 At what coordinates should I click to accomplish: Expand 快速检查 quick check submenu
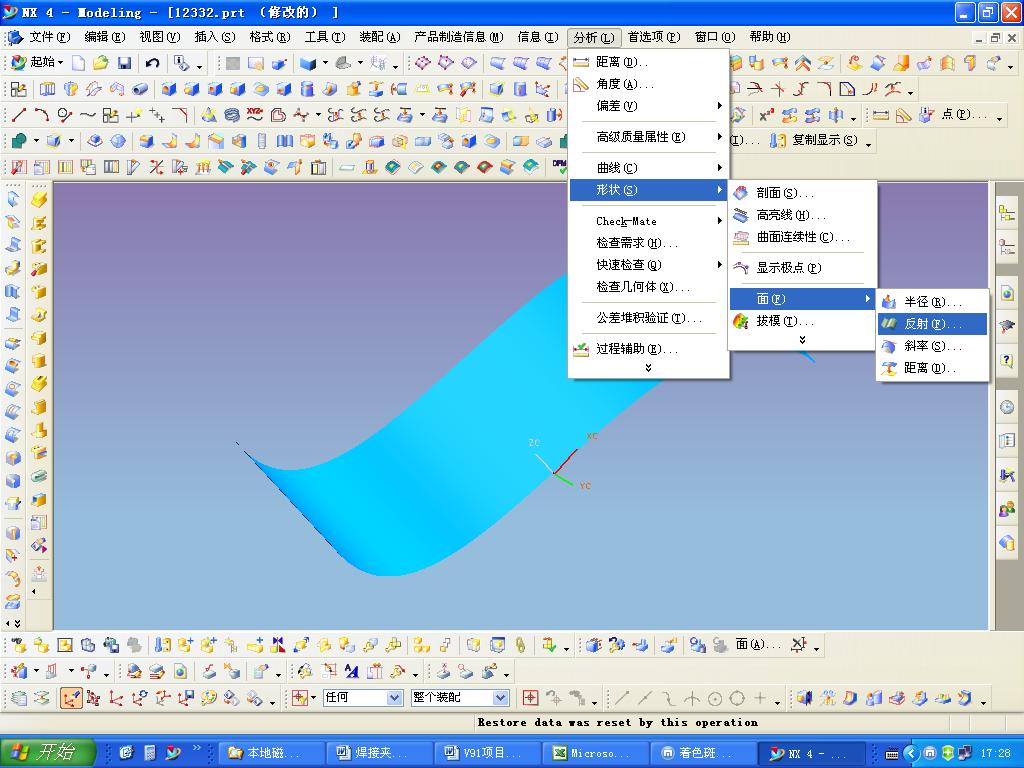pos(719,264)
